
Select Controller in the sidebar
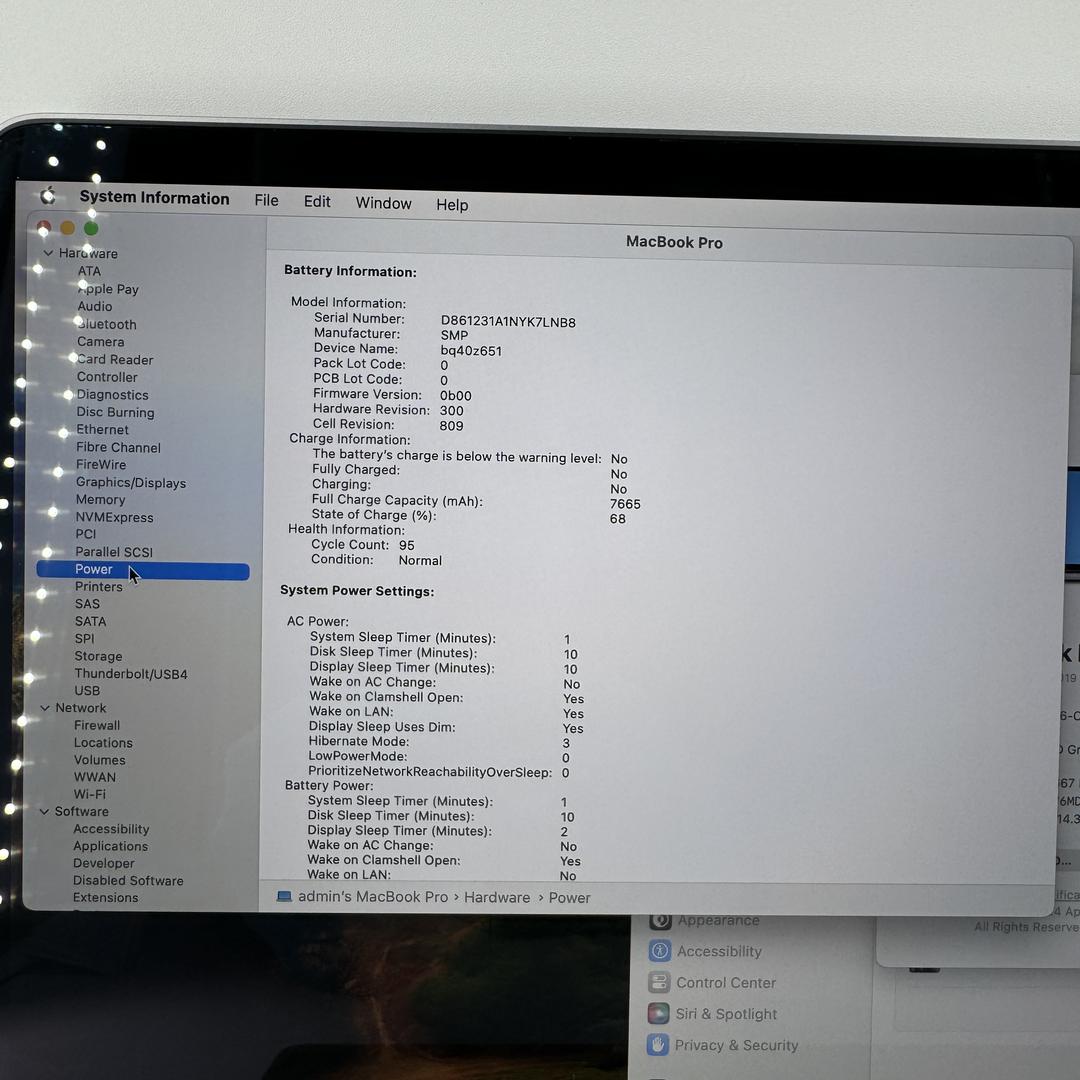[107, 377]
